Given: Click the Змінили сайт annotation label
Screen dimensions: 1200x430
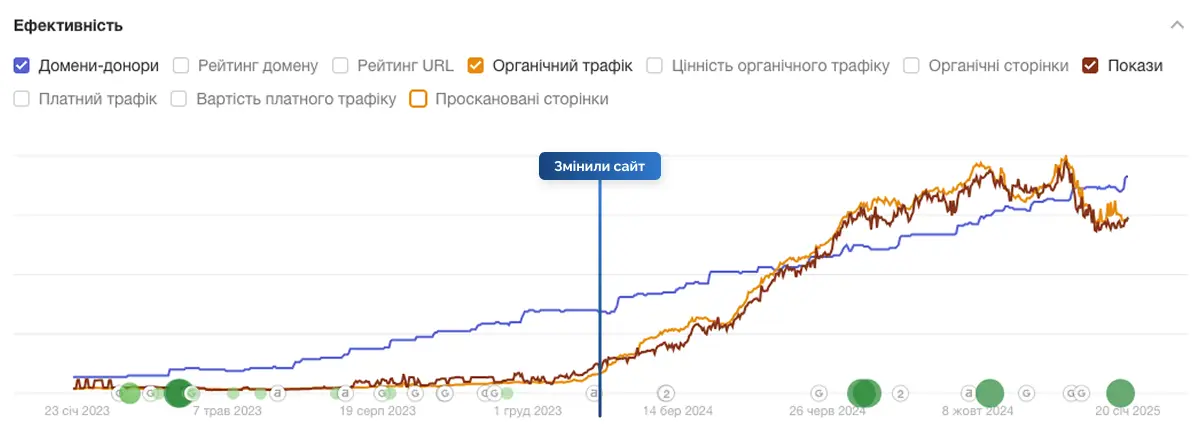Looking at the screenshot, I should [600, 166].
